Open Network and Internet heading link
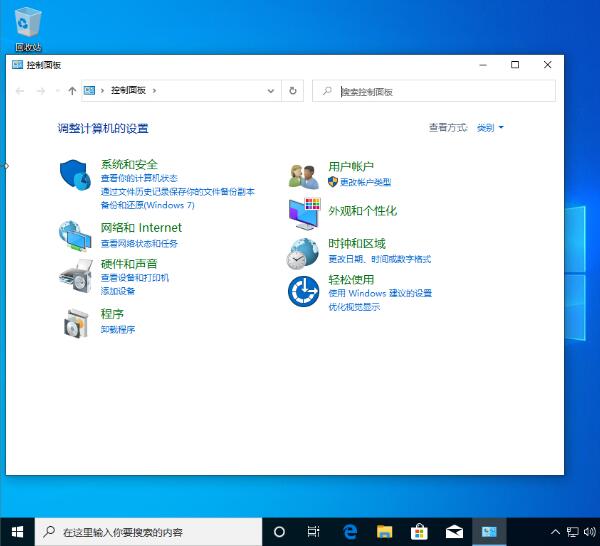The image size is (600, 546). 141,228
